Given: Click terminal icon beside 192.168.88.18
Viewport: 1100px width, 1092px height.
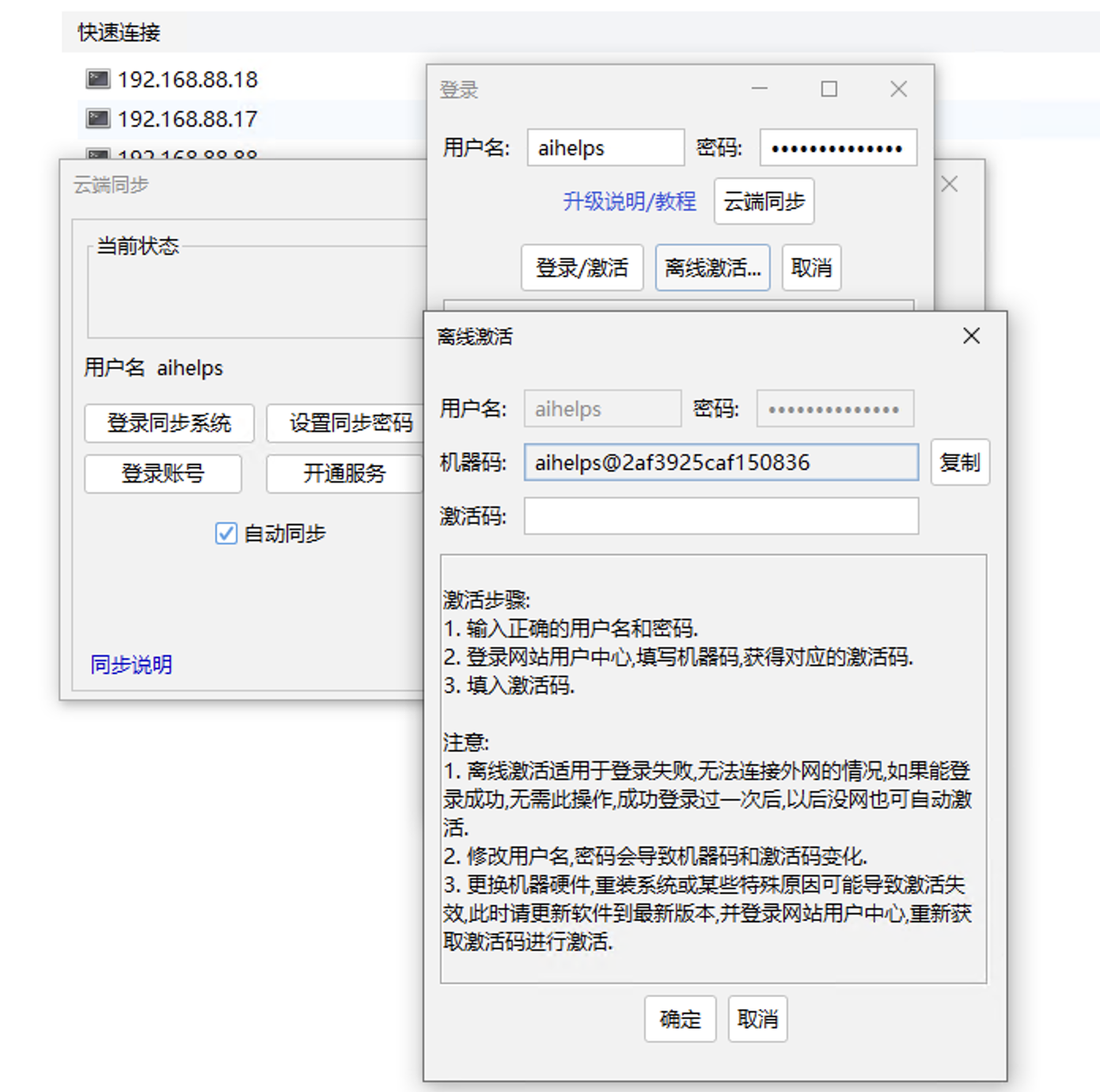Looking at the screenshot, I should [97, 79].
